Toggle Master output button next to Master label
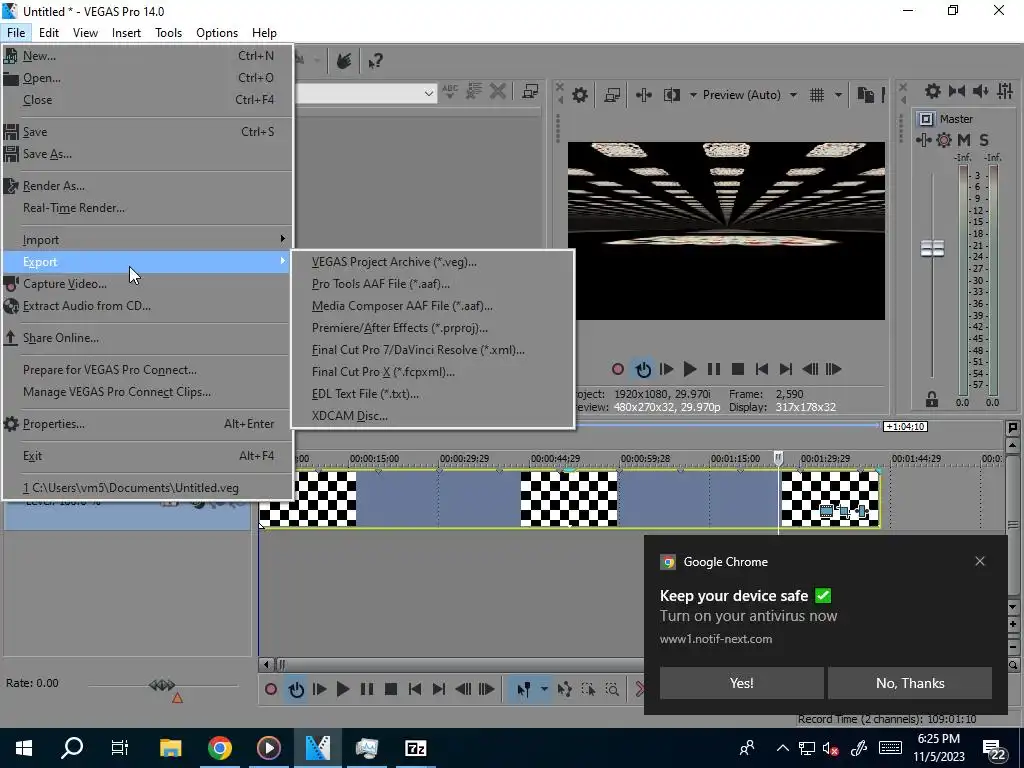Viewport: 1024px width, 768px height. [x=925, y=119]
